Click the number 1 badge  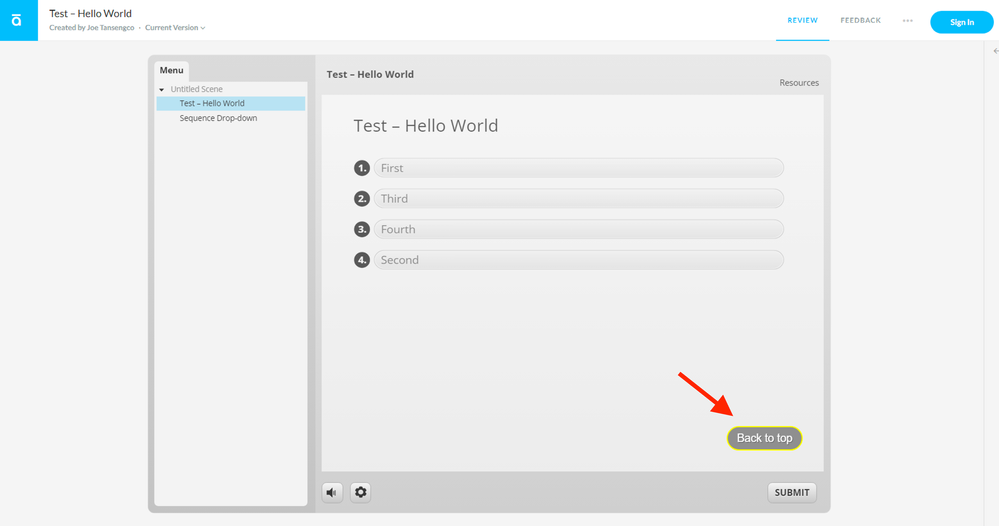362,168
